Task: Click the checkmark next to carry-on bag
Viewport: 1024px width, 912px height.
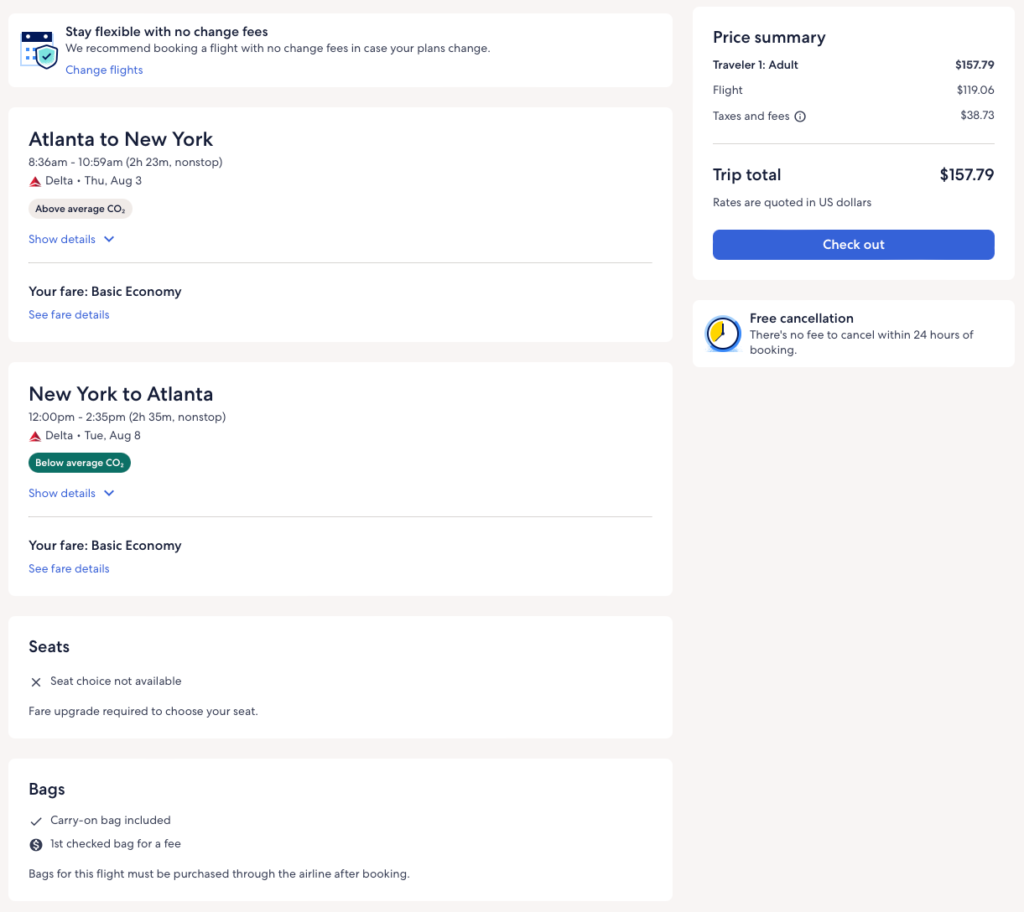Action: [x=36, y=821]
